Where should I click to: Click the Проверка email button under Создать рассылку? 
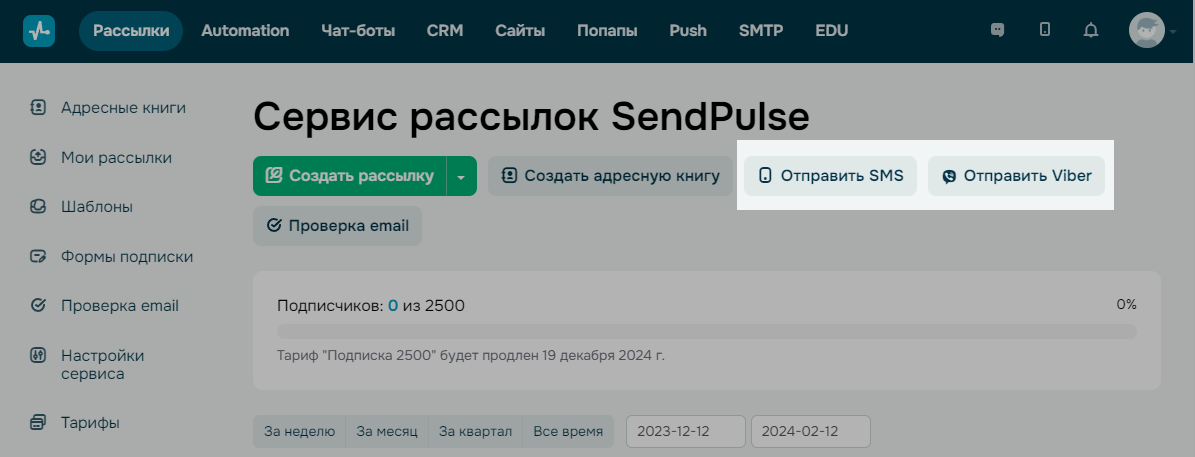pyautogui.click(x=338, y=225)
